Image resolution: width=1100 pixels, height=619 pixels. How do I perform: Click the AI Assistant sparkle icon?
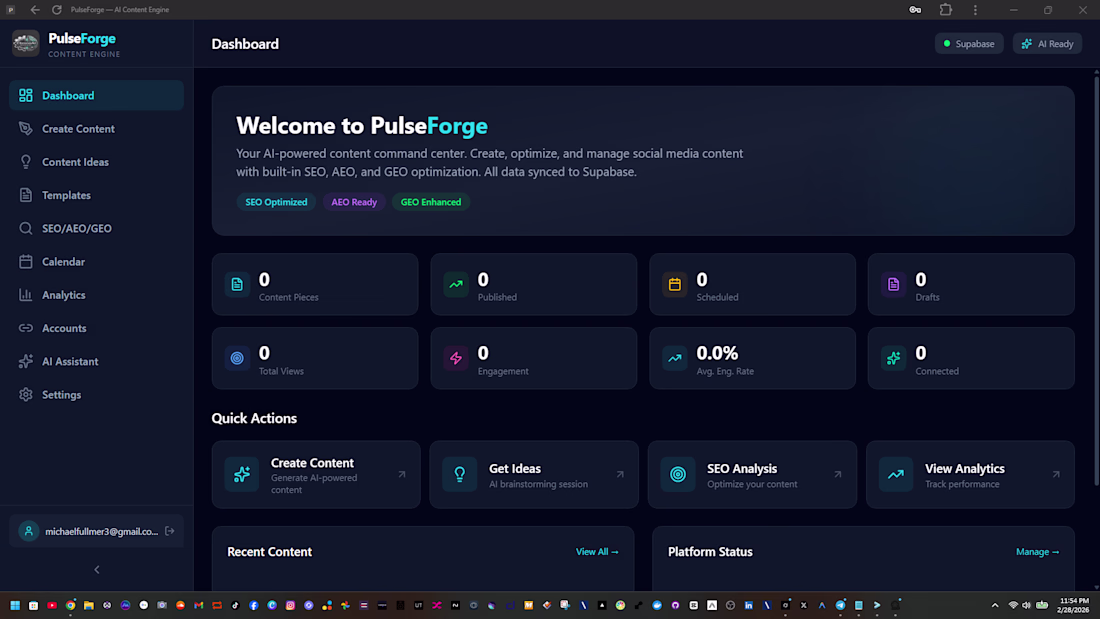(x=26, y=361)
